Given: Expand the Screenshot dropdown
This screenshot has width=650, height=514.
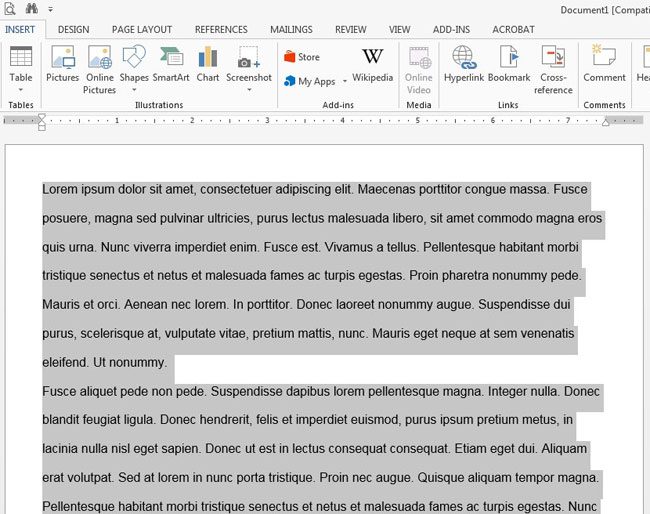Looking at the screenshot, I should tap(248, 88).
